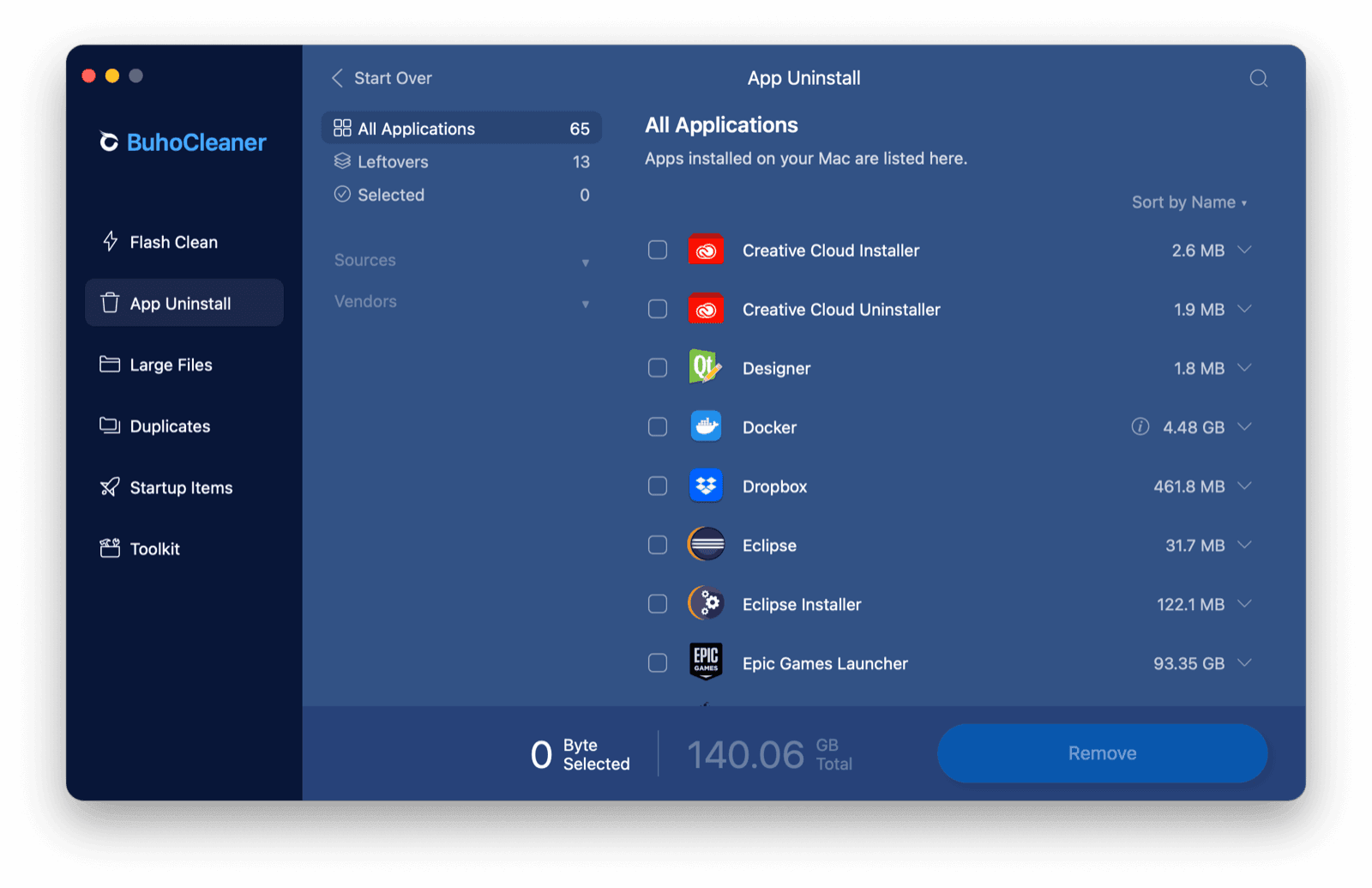Select the Duplicates sidebar icon
The width and height of the screenshot is (1372, 888).
click(x=109, y=426)
